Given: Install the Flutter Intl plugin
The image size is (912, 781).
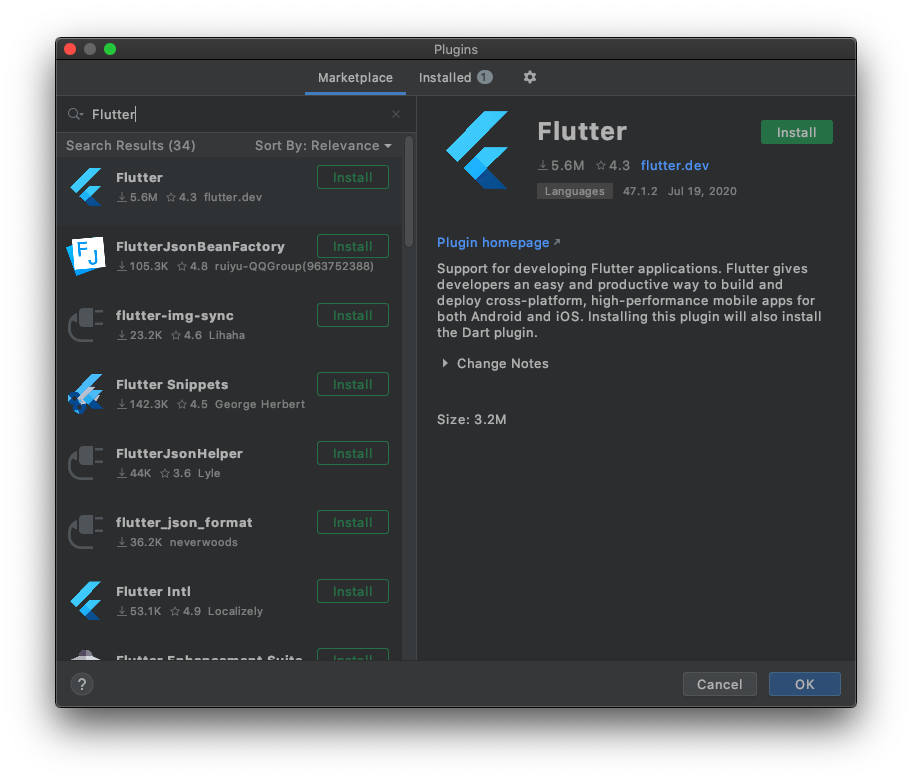Looking at the screenshot, I should pyautogui.click(x=352, y=591).
